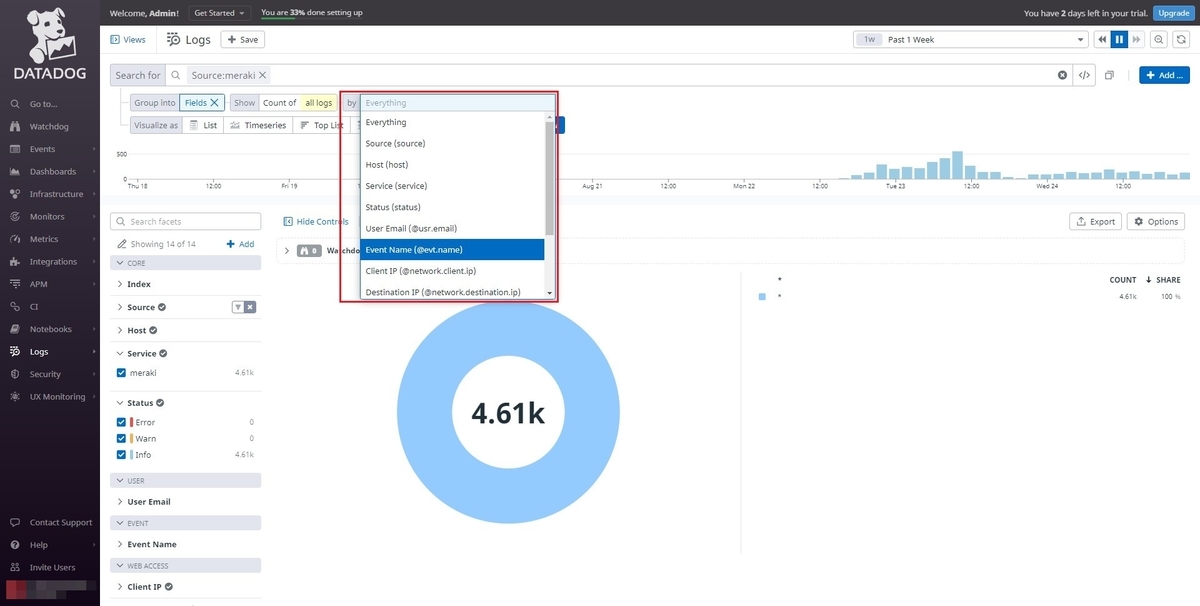Expand the Client IP facet
Viewport: 1200px width, 606px height.
click(x=120, y=587)
